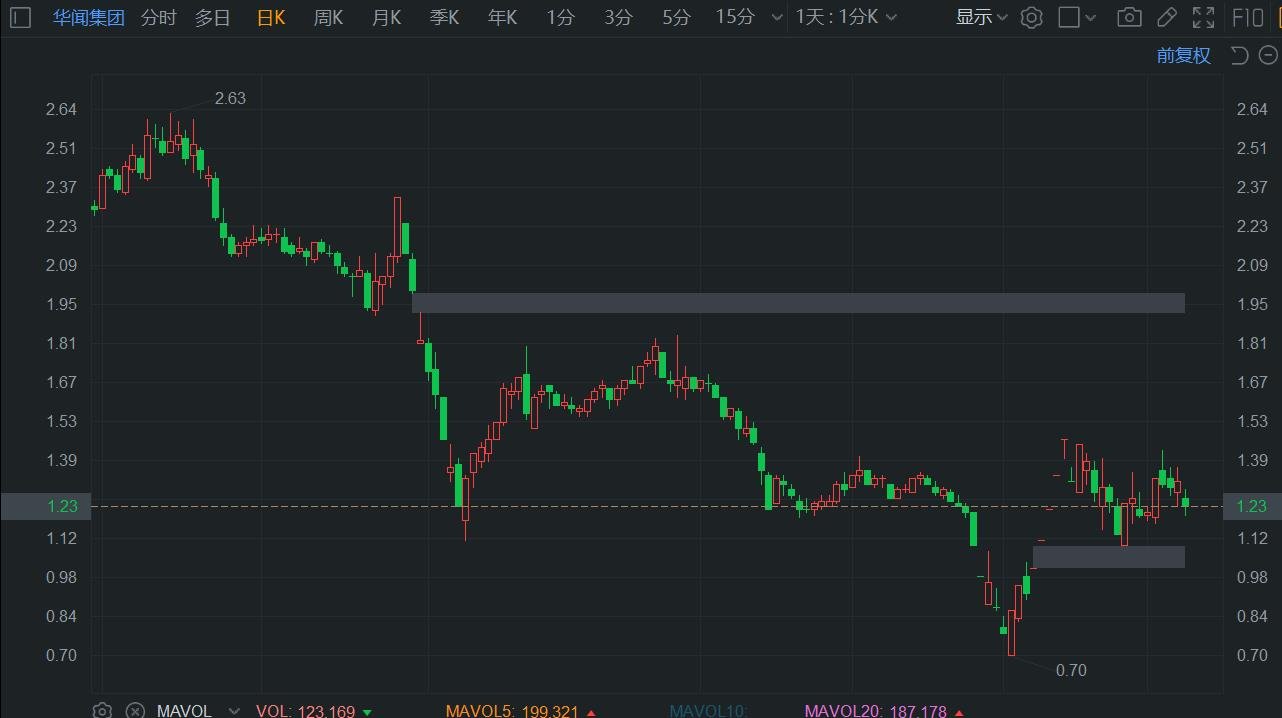Expand the MAVOL indicator dropdown
Viewport: 1282px width, 718px height.
point(234,711)
